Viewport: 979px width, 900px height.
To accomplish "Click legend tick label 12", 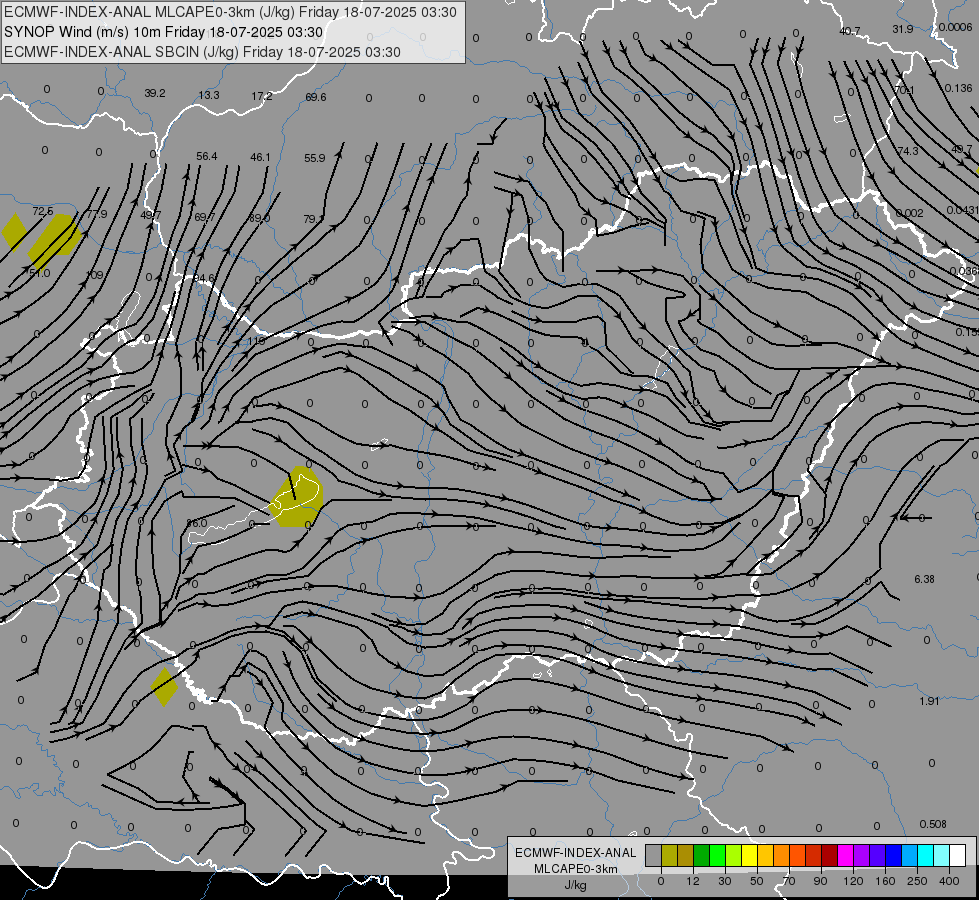I will pyautogui.click(x=692, y=881).
